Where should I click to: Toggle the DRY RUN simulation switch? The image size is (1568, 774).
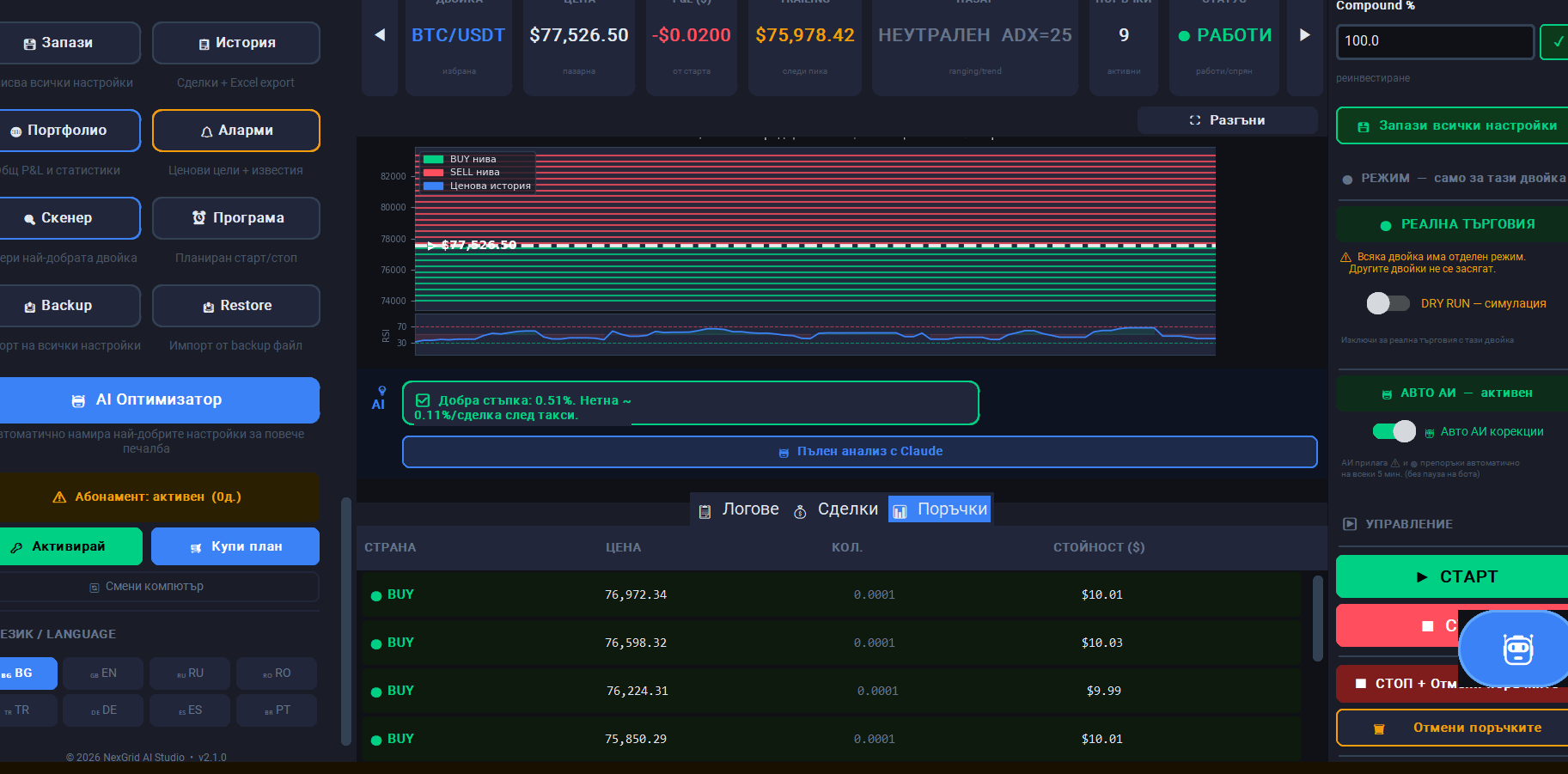tap(1388, 303)
